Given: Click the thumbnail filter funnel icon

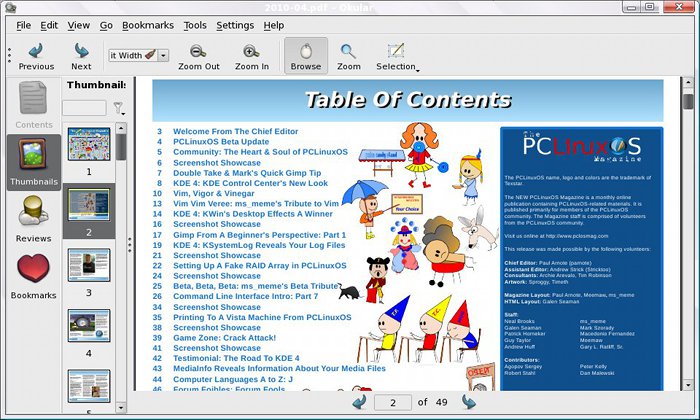Looking at the screenshot, I should 118,108.
